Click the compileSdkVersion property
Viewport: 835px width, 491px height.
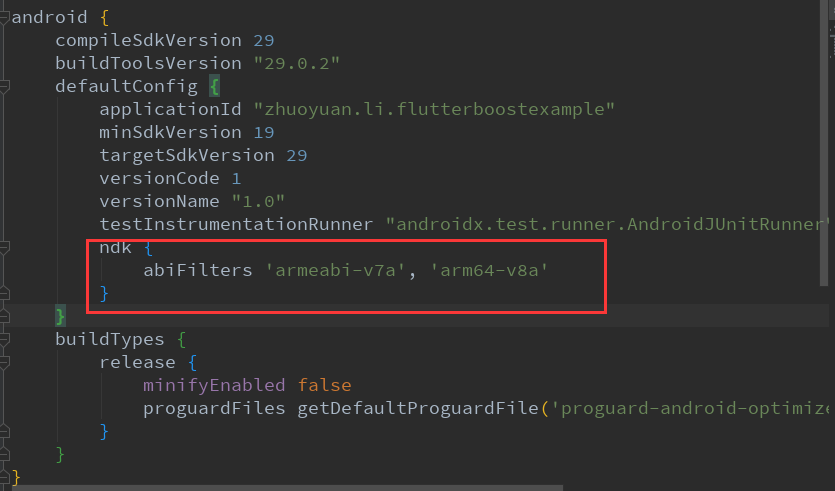[x=149, y=40]
